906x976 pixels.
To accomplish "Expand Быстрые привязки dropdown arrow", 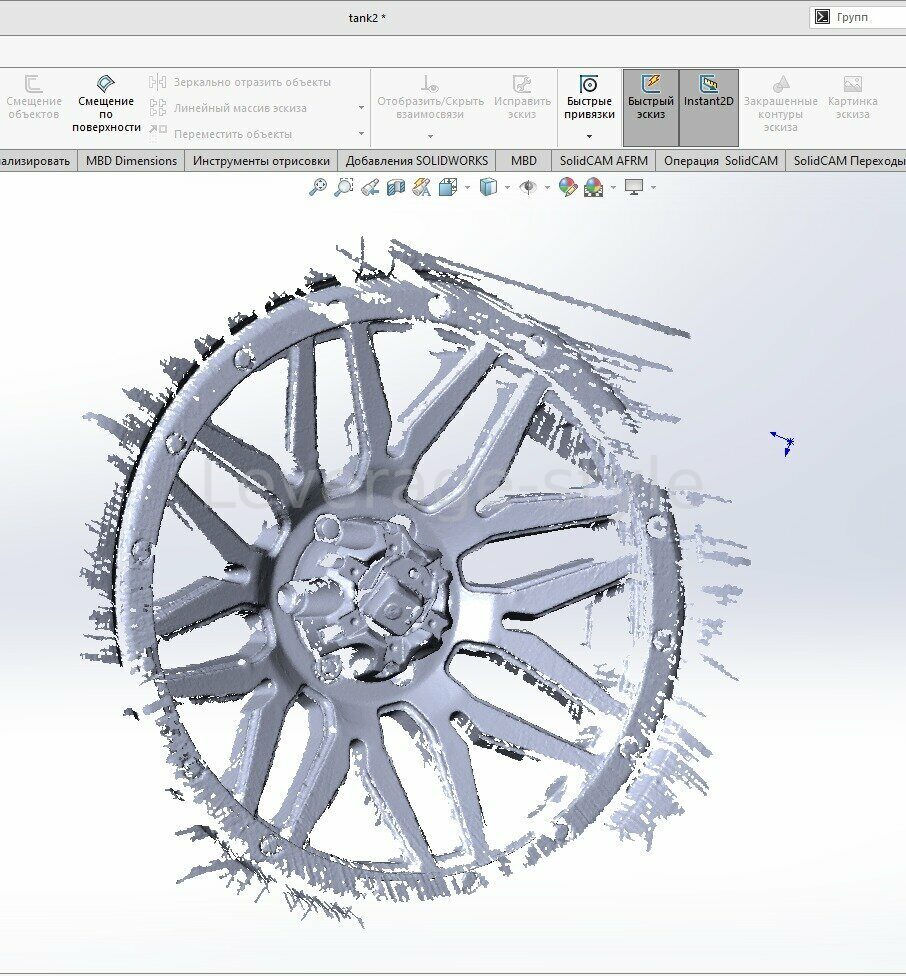I will 589,136.
